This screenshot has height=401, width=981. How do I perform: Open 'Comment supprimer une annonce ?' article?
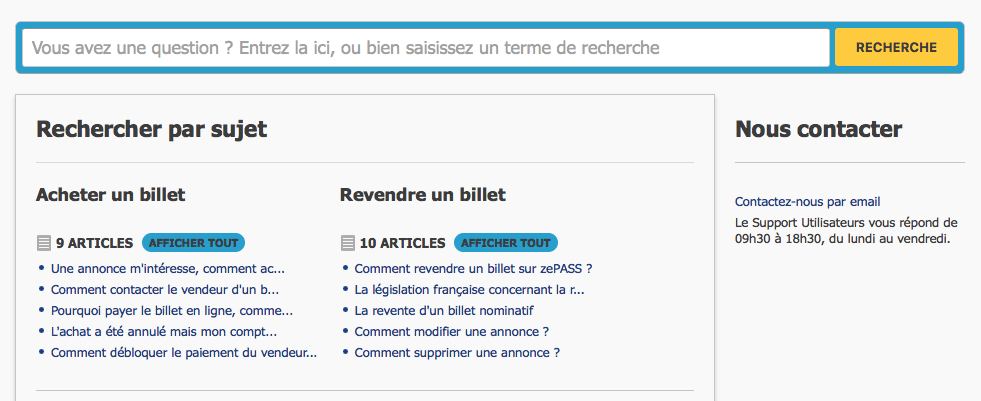coord(457,353)
